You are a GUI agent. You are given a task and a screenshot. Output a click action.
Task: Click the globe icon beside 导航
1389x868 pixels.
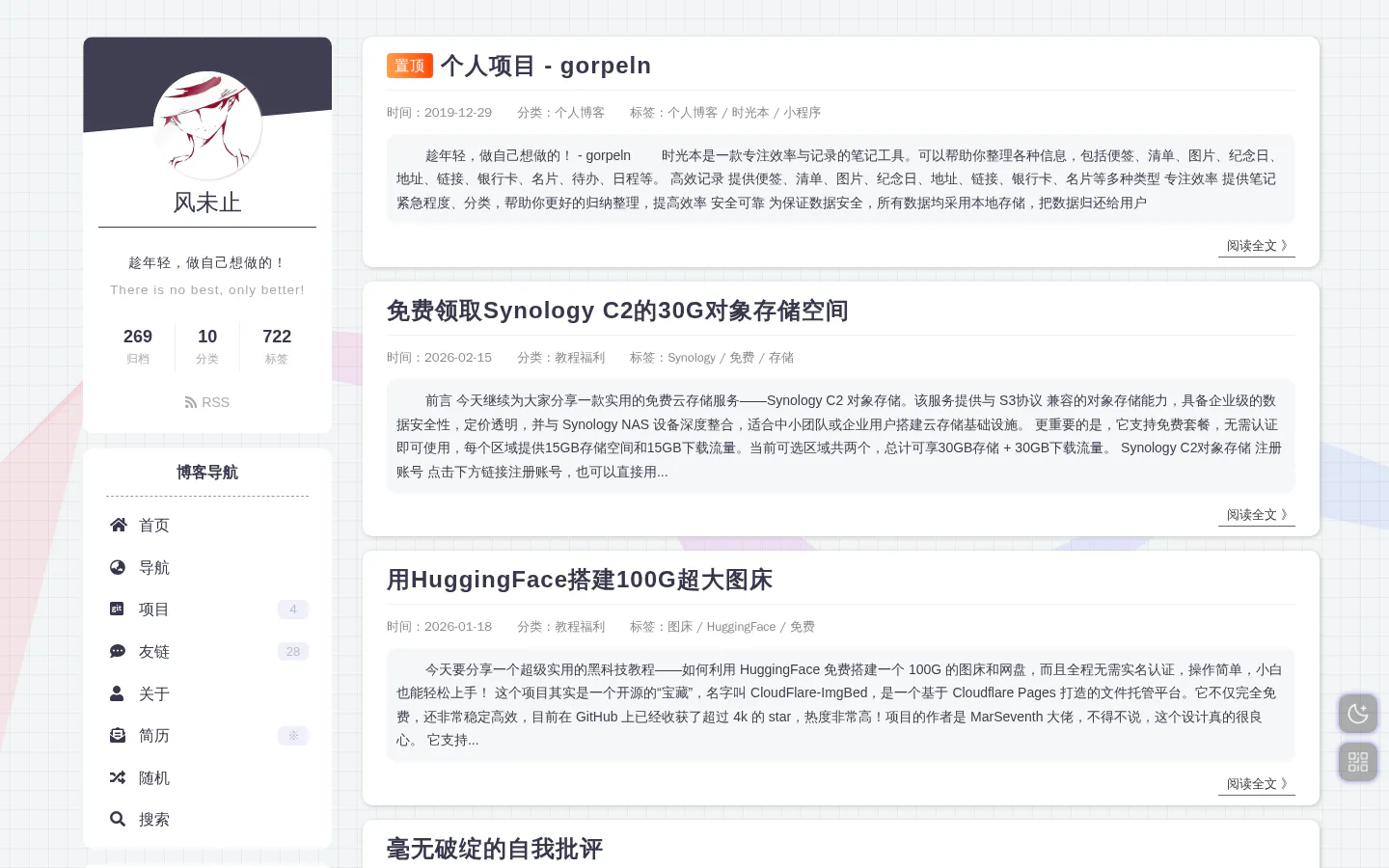tap(118, 567)
